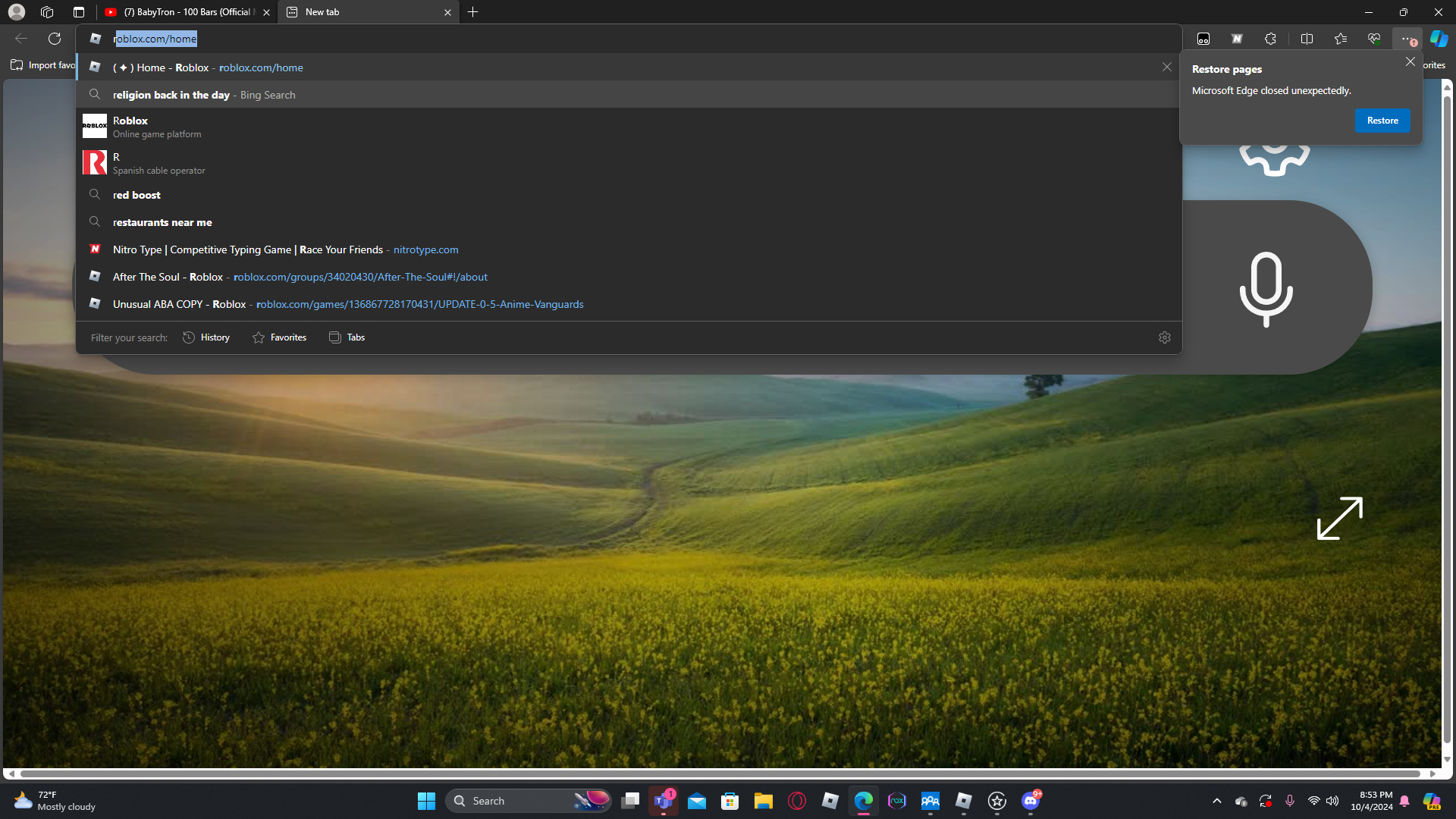Screen dimensions: 1456x819
Task: Open File Explorer from the taskbar
Action: 764,801
